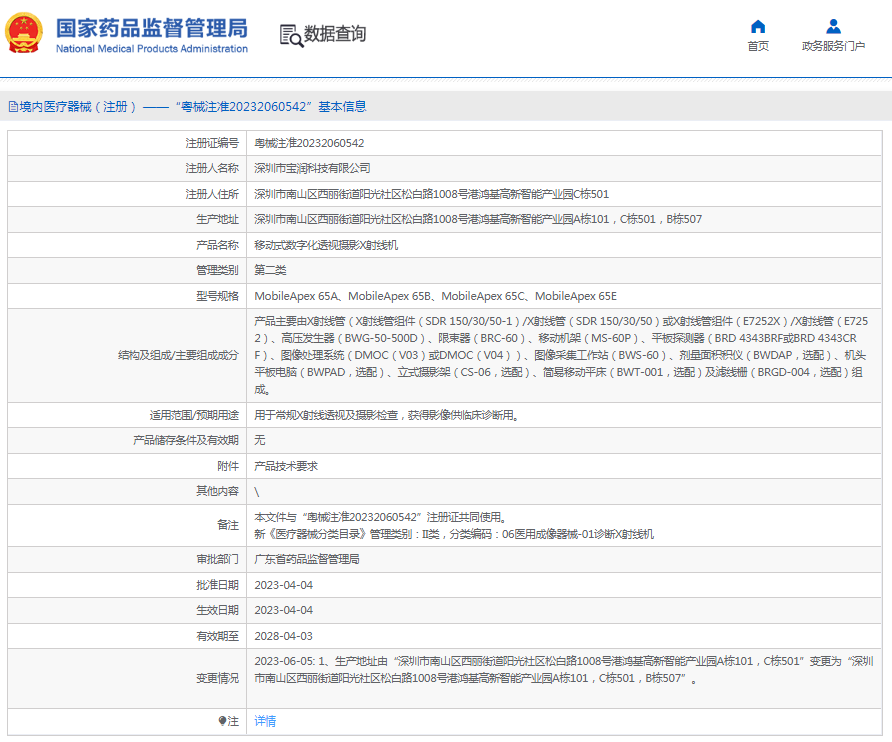Open the 详情 link
This screenshot has width=892, height=742.
[265, 721]
